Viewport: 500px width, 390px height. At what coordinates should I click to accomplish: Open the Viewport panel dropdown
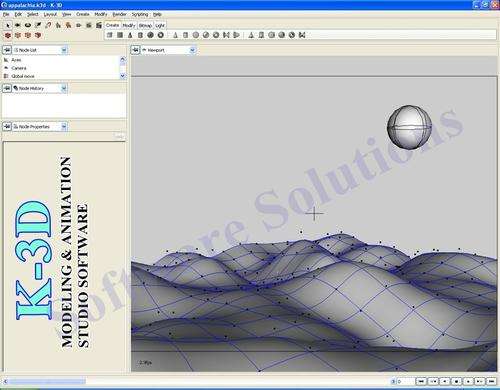[192, 50]
